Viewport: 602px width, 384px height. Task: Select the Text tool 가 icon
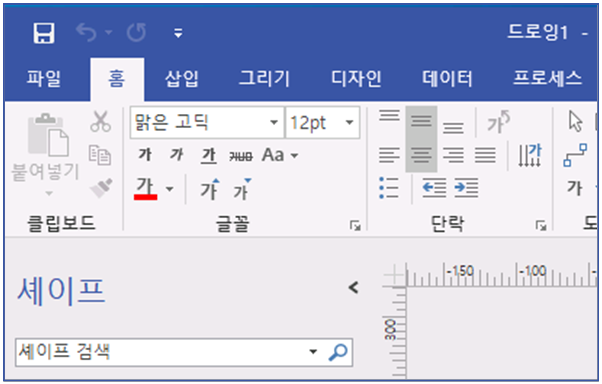click(x=575, y=188)
